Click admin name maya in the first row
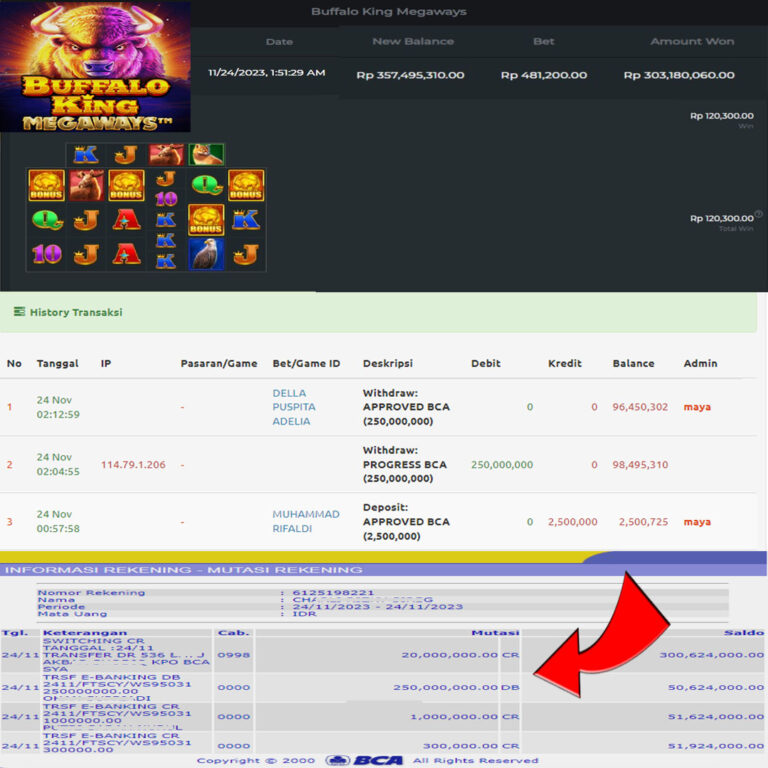This screenshot has width=768, height=768. tap(697, 407)
